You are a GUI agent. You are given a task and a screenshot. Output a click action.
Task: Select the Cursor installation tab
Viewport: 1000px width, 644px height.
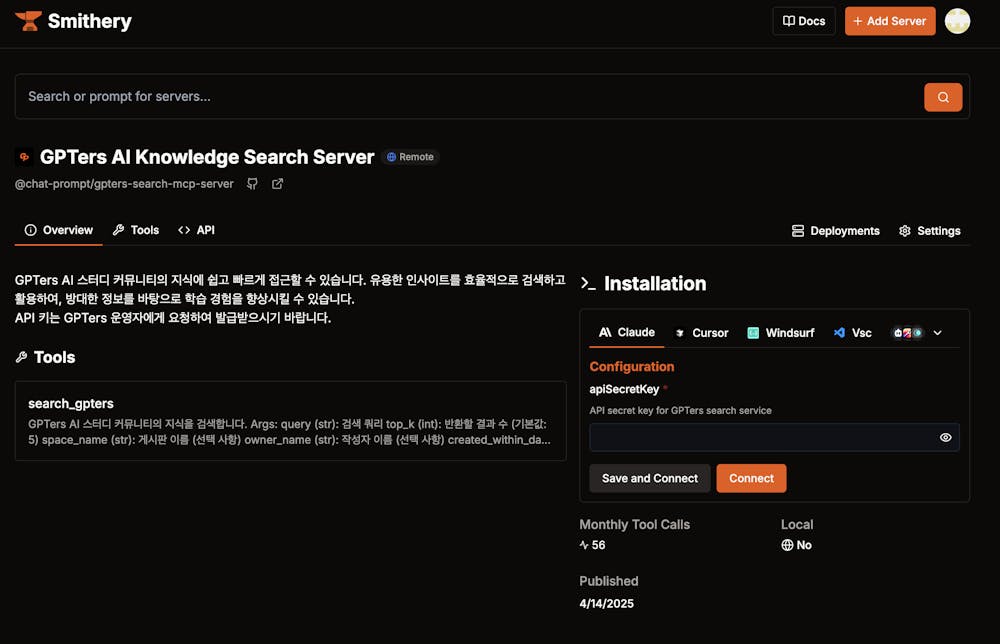[702, 332]
